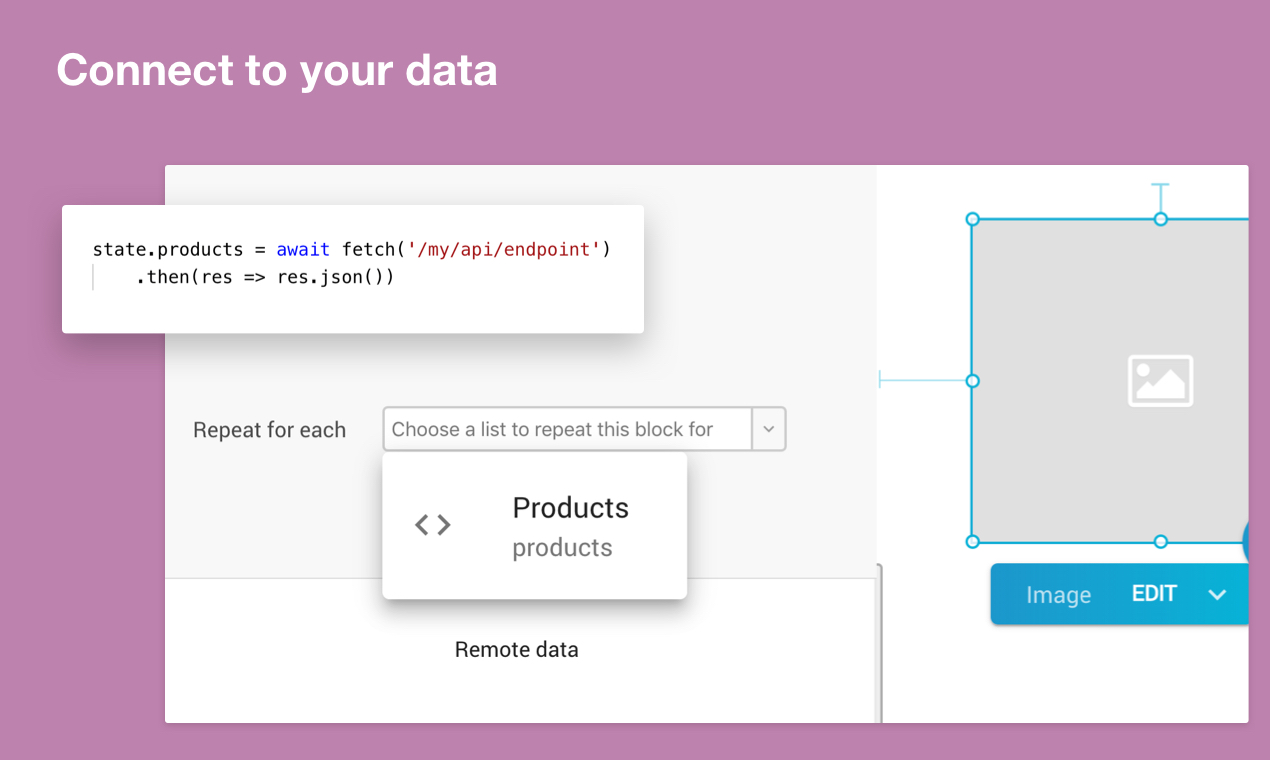
Task: Click the image placeholder icon on canvas
Action: [x=1160, y=381]
